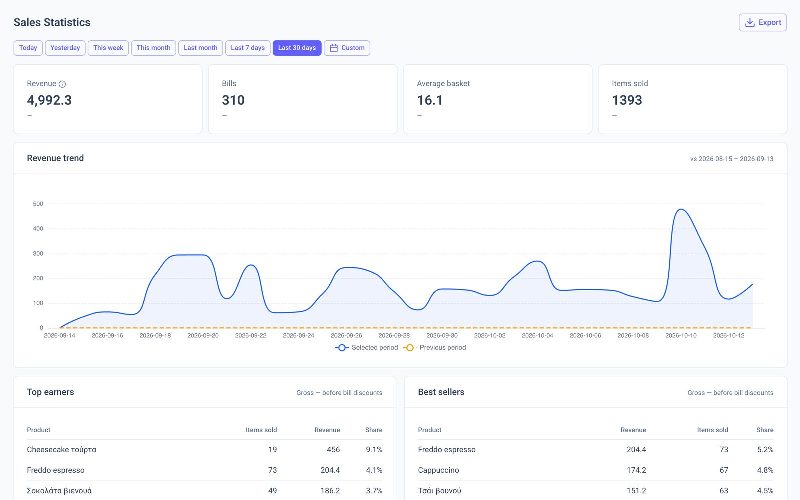Click the chart peak near 2025-10-10
Viewport: 800px width, 500px height.
point(681,209)
